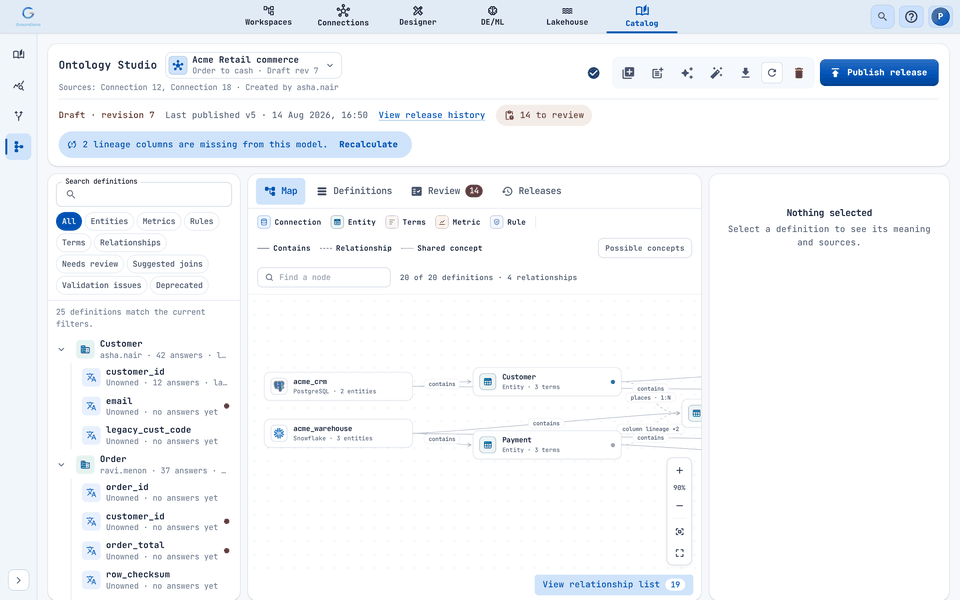Select the Validation issues filter chip

tap(101, 285)
